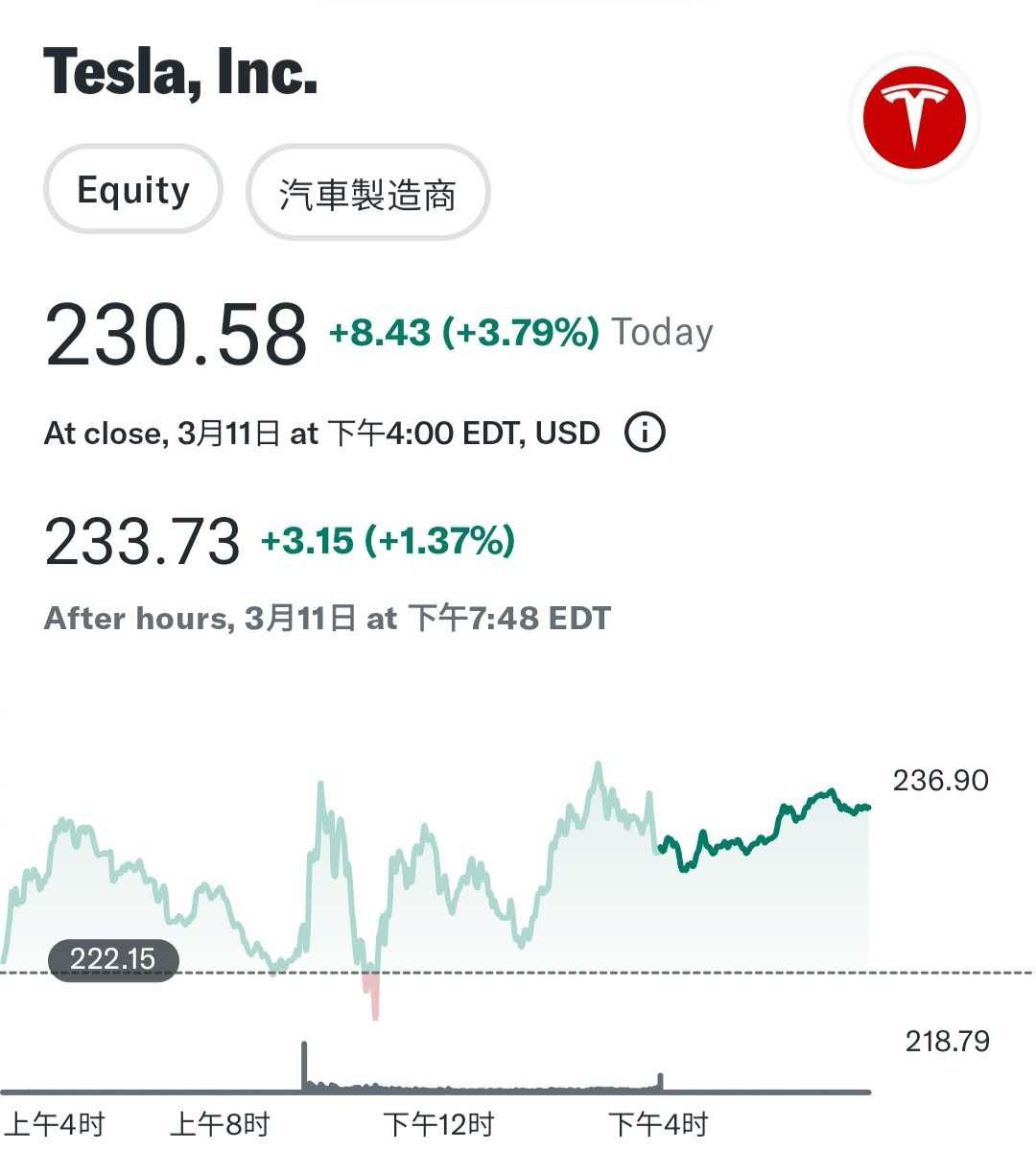Tap the 上午4时 time axis label

click(x=56, y=1124)
